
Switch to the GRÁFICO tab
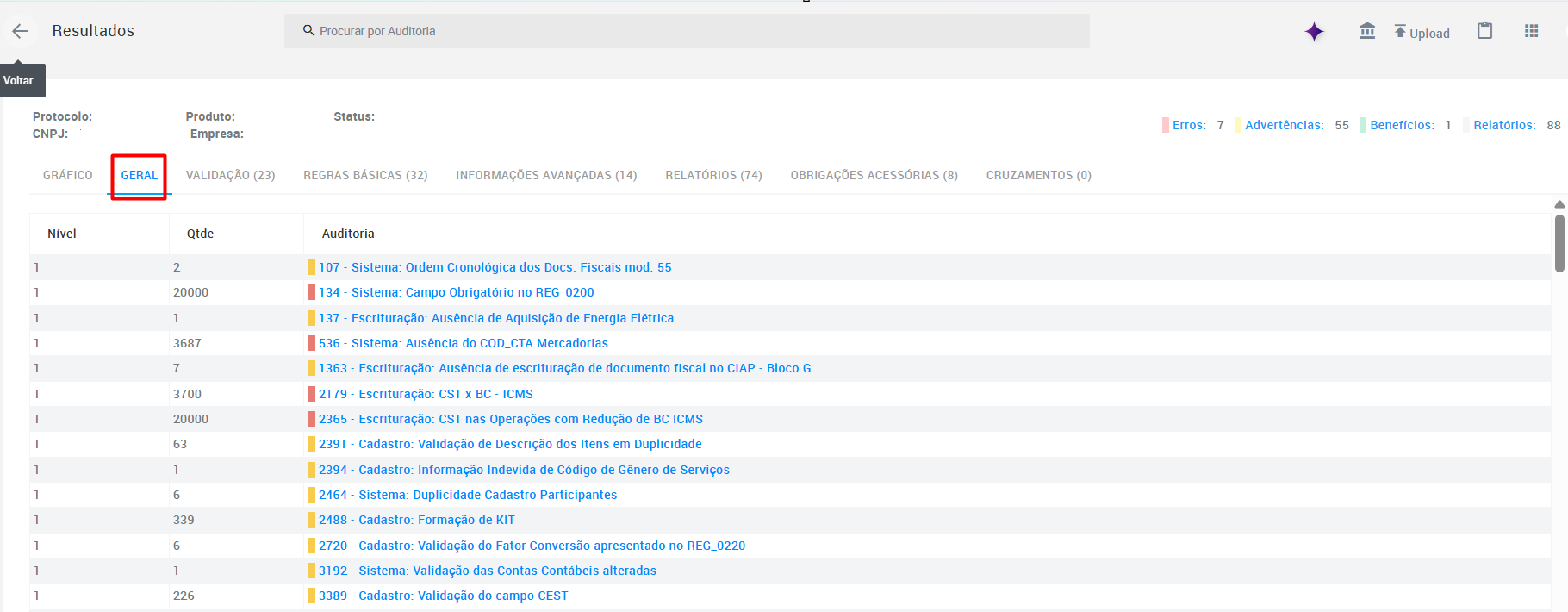point(68,175)
